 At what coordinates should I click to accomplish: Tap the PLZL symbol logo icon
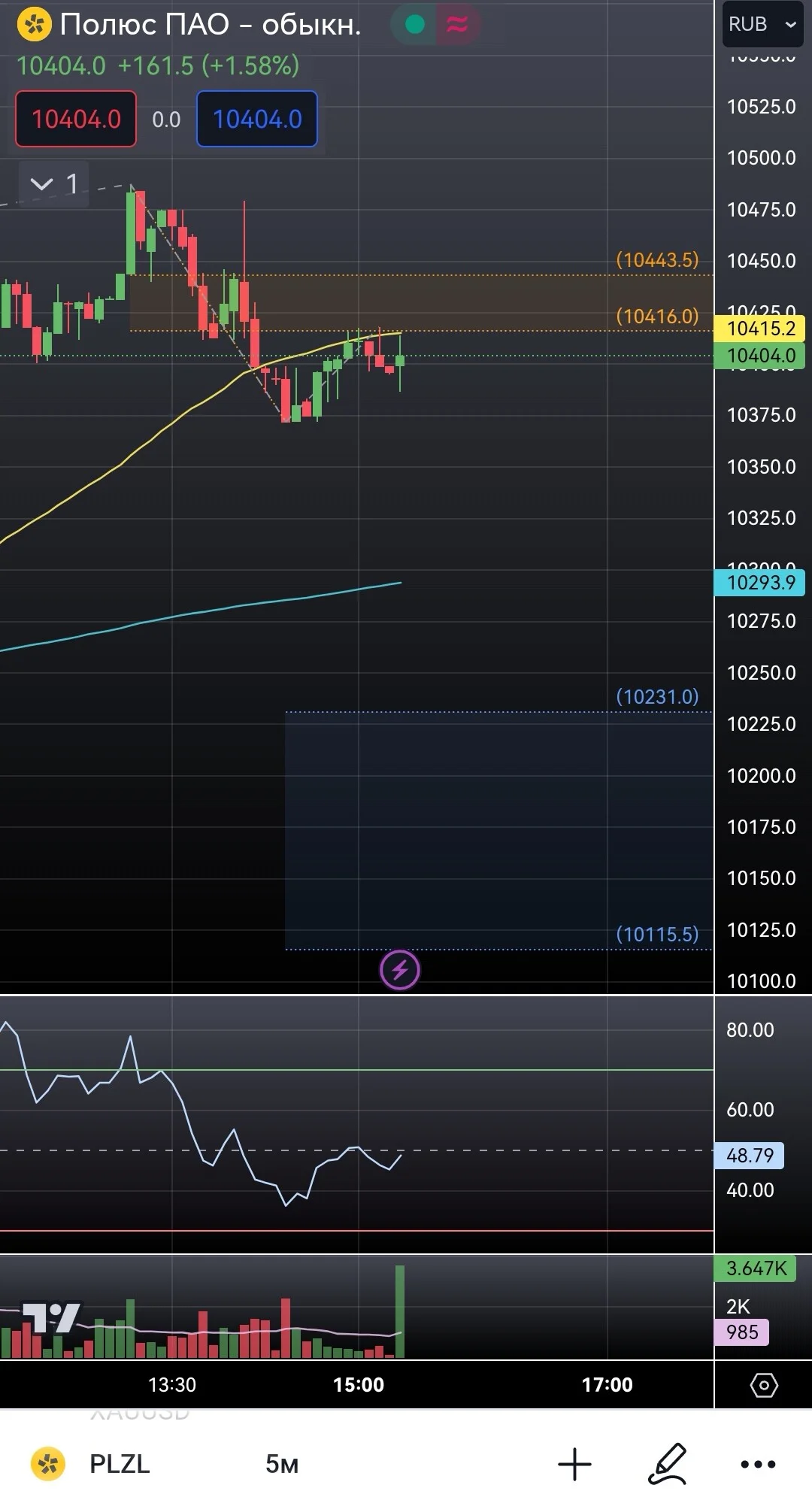[48, 1464]
